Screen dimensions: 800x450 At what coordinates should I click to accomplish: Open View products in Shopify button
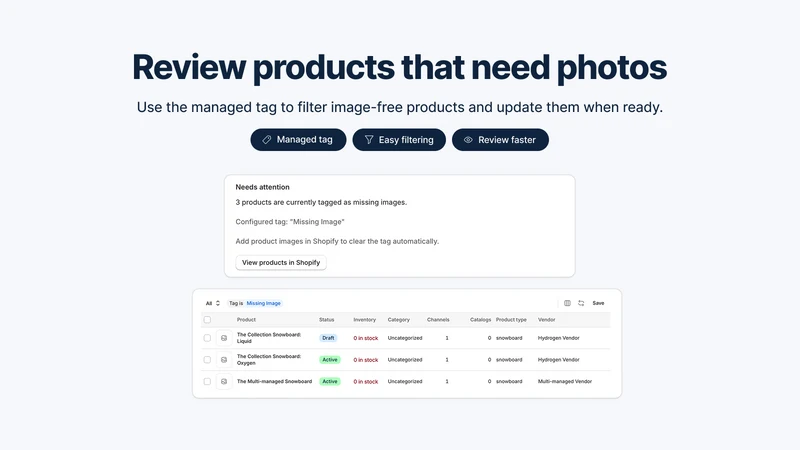281,262
